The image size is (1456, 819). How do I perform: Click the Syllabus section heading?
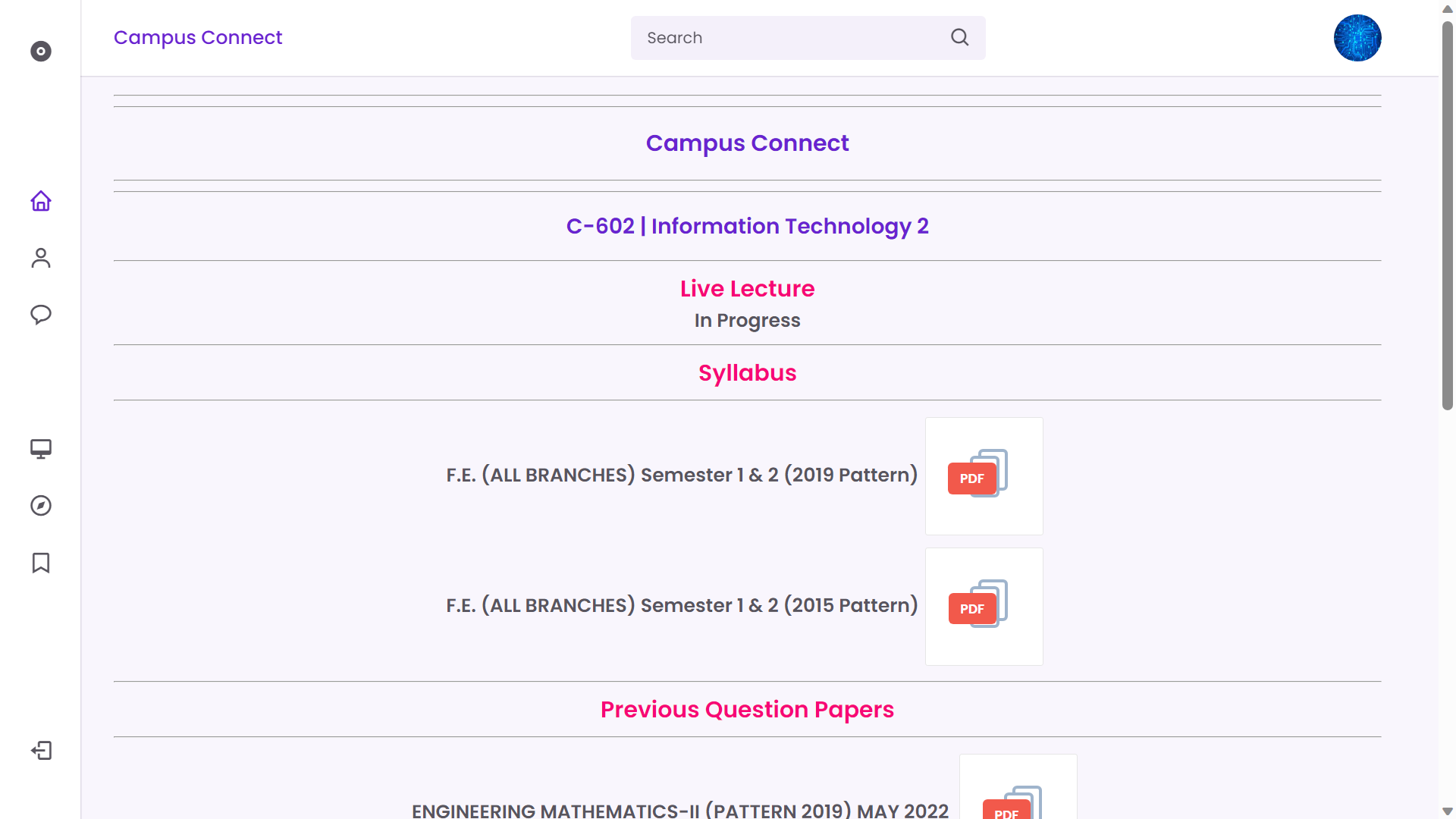click(x=747, y=373)
